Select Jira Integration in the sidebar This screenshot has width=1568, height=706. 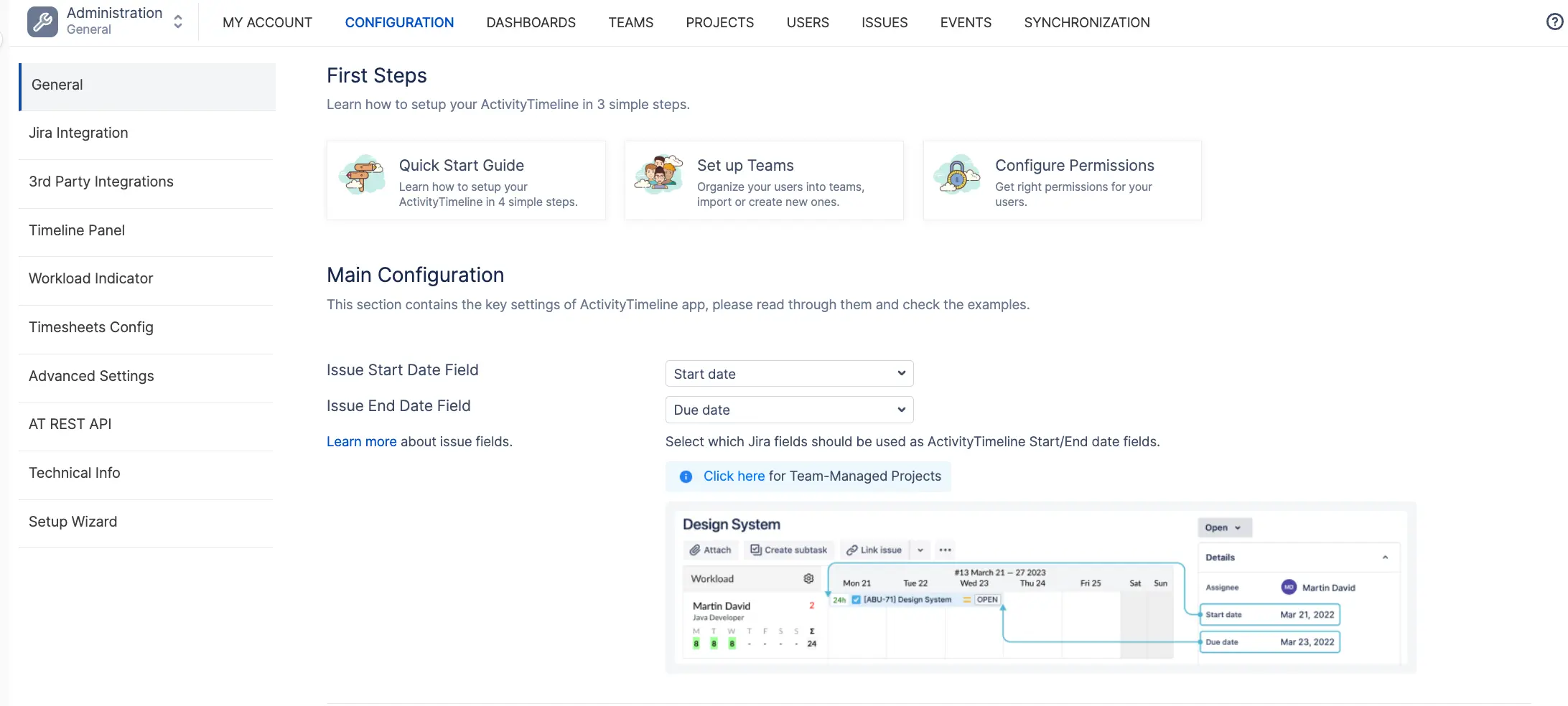[78, 133]
